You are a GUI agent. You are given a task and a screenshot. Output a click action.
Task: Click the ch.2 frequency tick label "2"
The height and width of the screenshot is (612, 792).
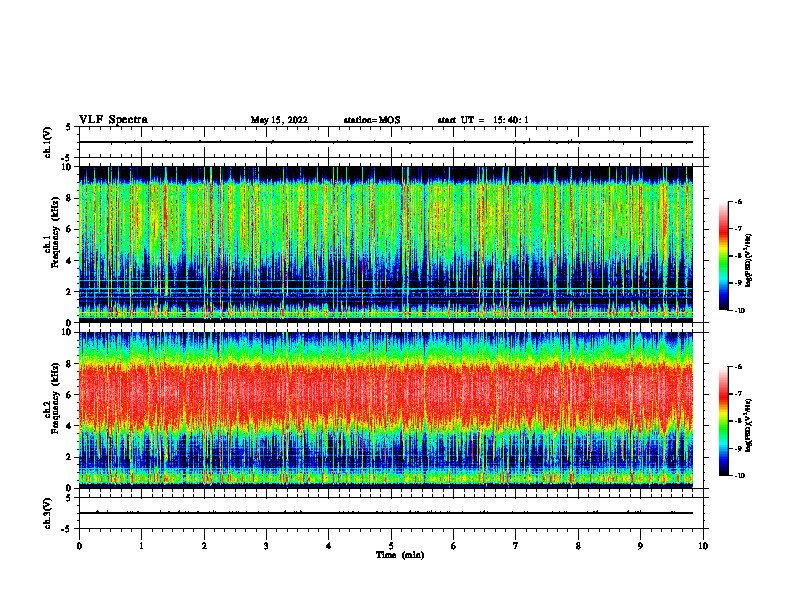coord(70,457)
